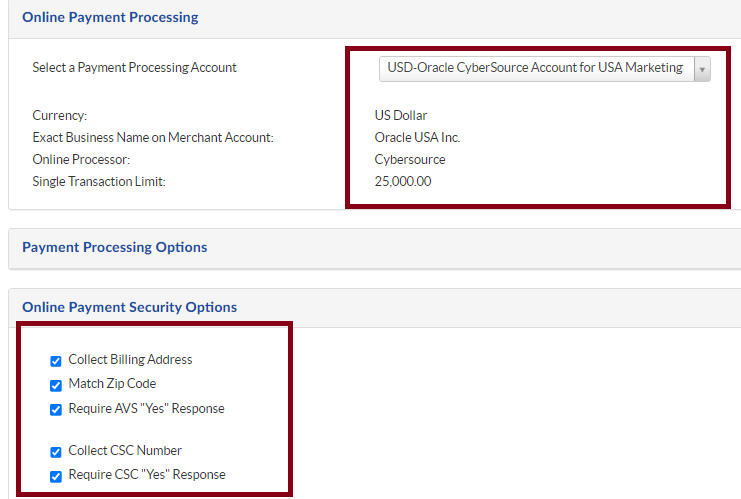The height and width of the screenshot is (499, 741).
Task: Click the US Dollar currency value
Action: click(401, 115)
